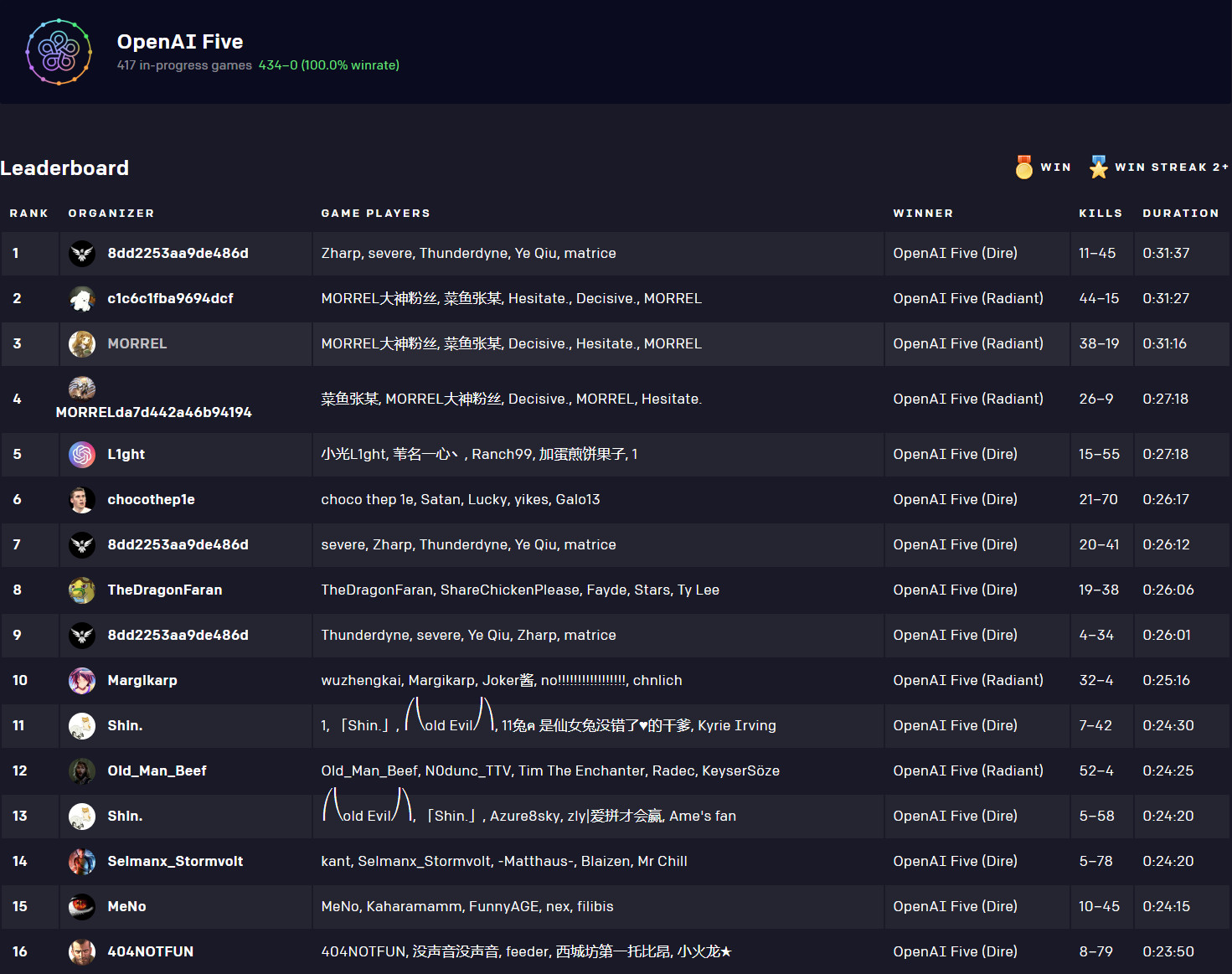Open MORRELda7d442a46b94194 organizer link

click(153, 413)
